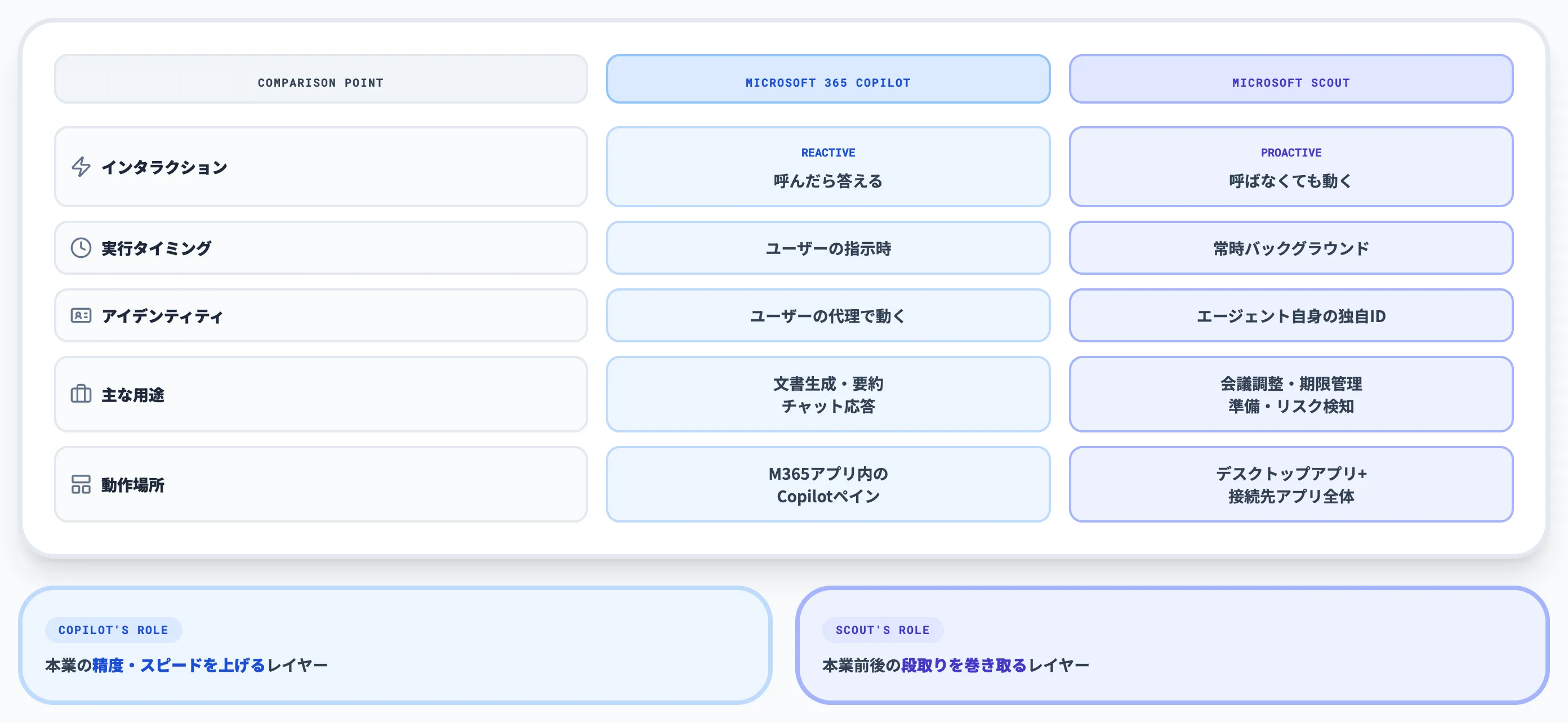Viewport: 1568px width, 723px height.
Task: Click the REACTIVE label in Copilot column
Action: pyautogui.click(x=828, y=153)
